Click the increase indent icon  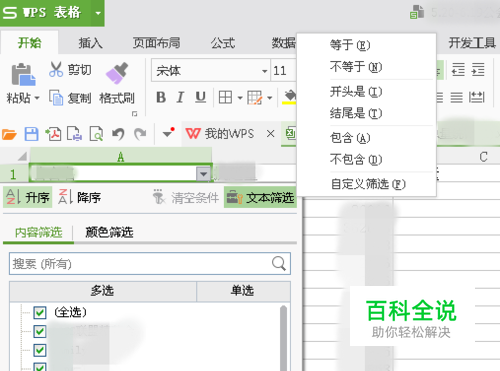[478, 70]
